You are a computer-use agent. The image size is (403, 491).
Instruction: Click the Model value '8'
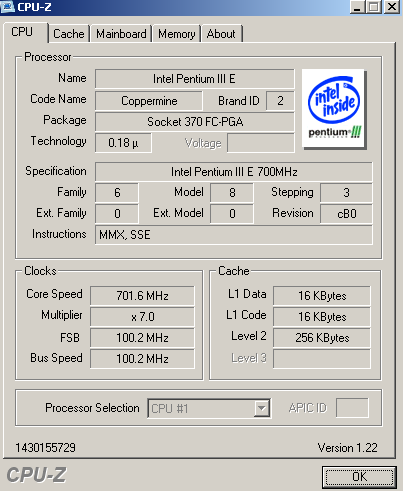point(232,192)
